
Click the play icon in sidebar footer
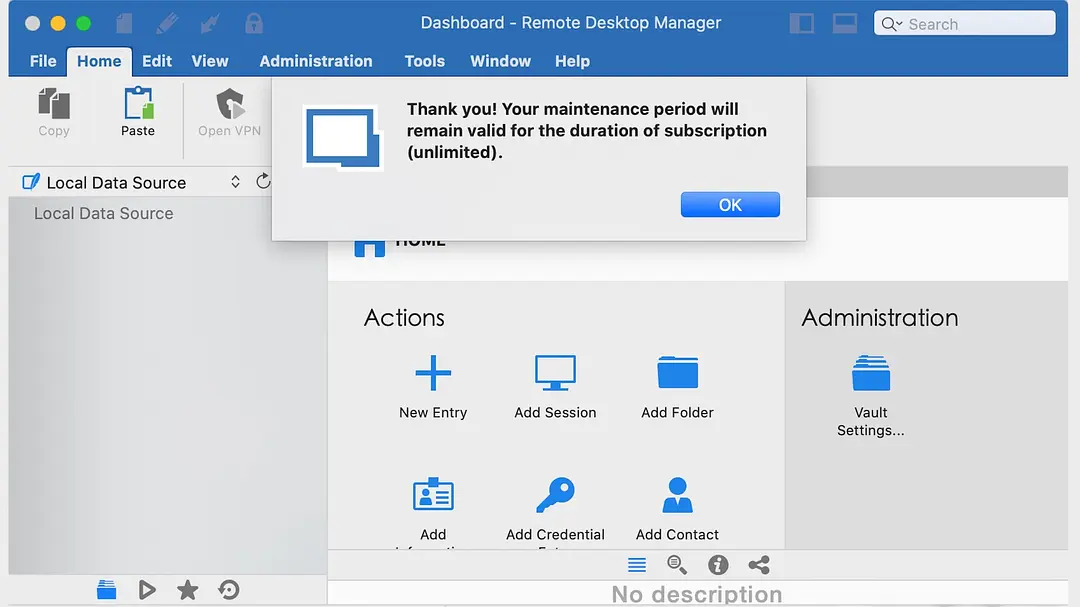[147, 590]
